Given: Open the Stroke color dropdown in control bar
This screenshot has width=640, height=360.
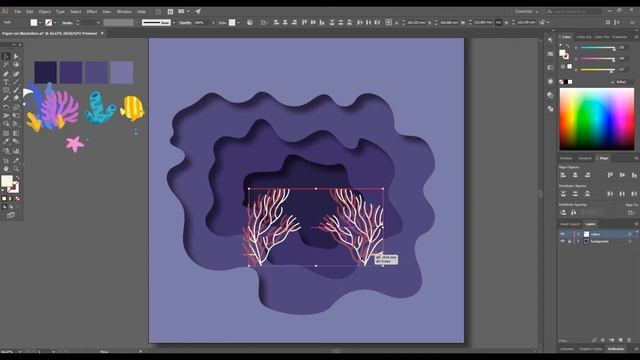Looking at the screenshot, I should 55,23.
